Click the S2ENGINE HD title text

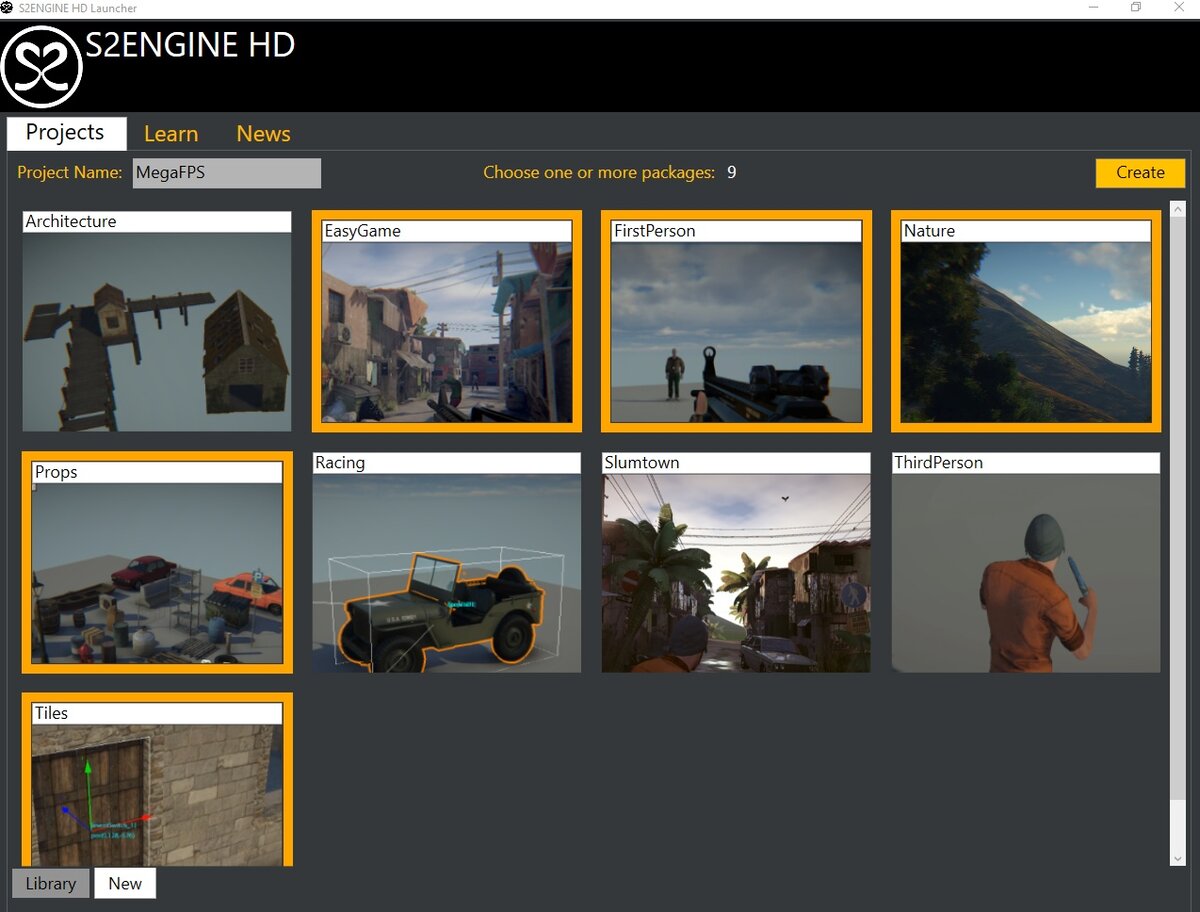(x=190, y=45)
